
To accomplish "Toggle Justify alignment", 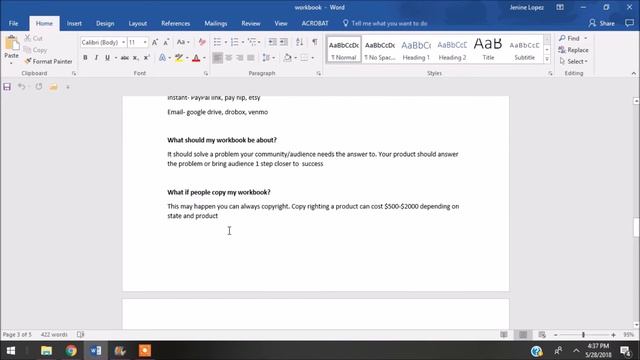I will click(251, 58).
